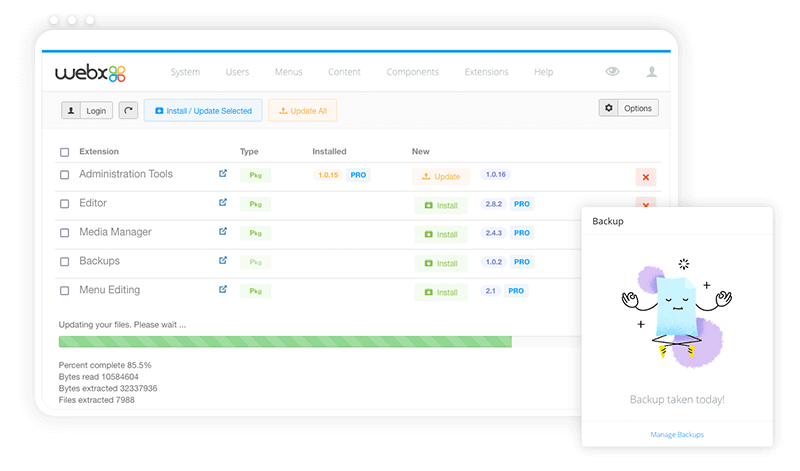Remove Administration Tools with red X

(646, 177)
